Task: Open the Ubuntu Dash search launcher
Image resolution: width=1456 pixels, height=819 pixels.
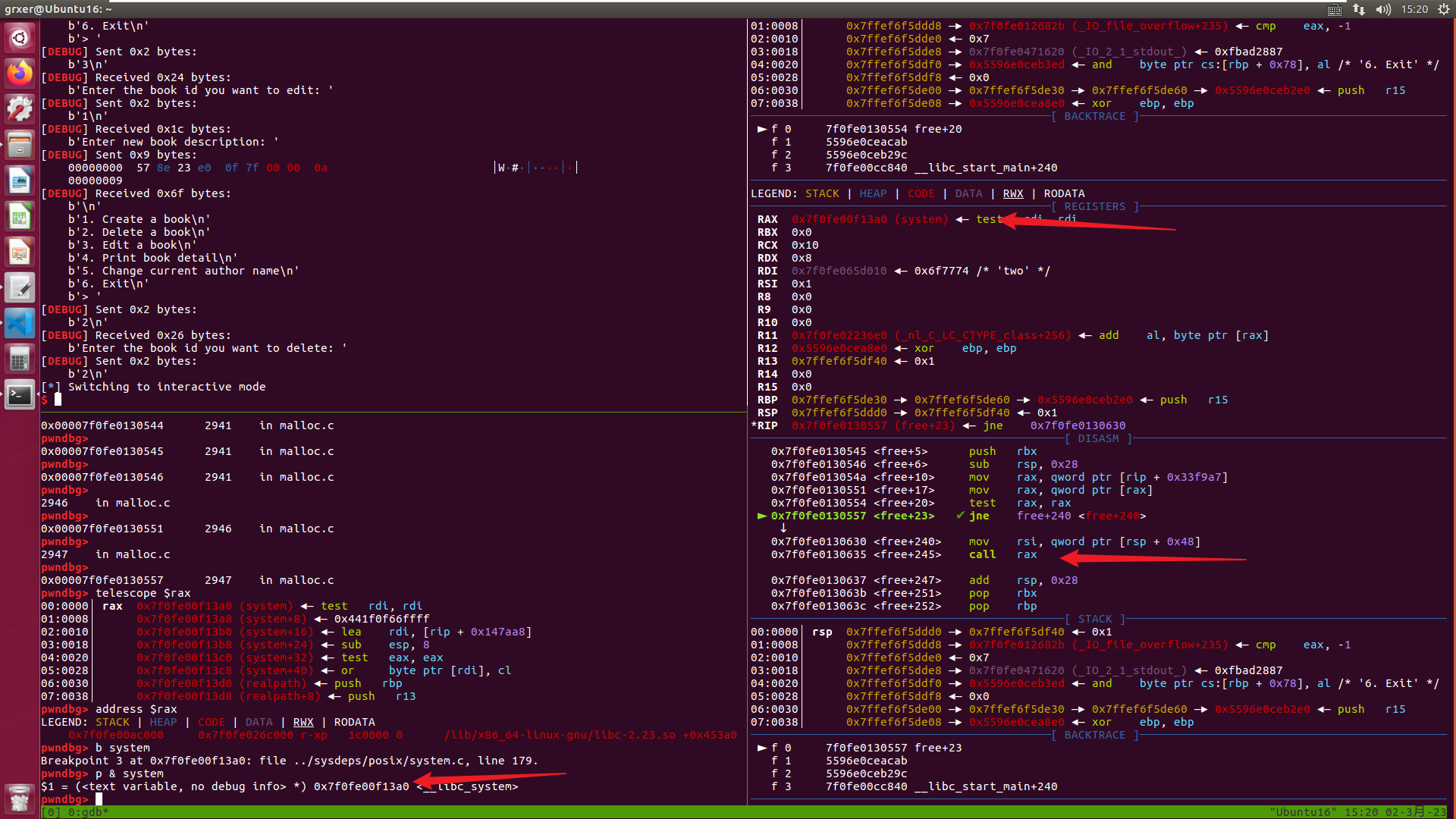Action: point(20,37)
